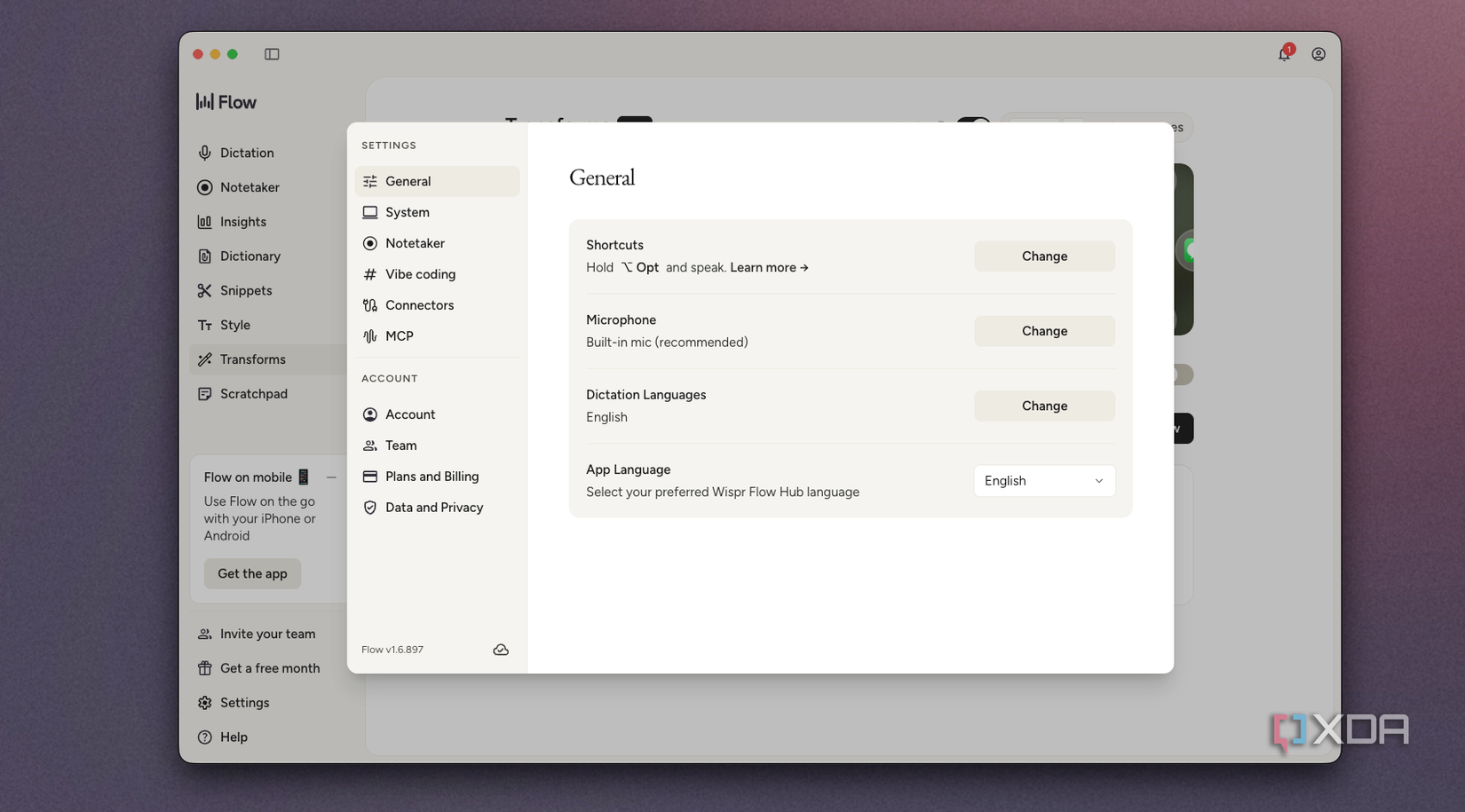Click the Snippets scissors icon
The image size is (1465, 812).
[x=205, y=290]
